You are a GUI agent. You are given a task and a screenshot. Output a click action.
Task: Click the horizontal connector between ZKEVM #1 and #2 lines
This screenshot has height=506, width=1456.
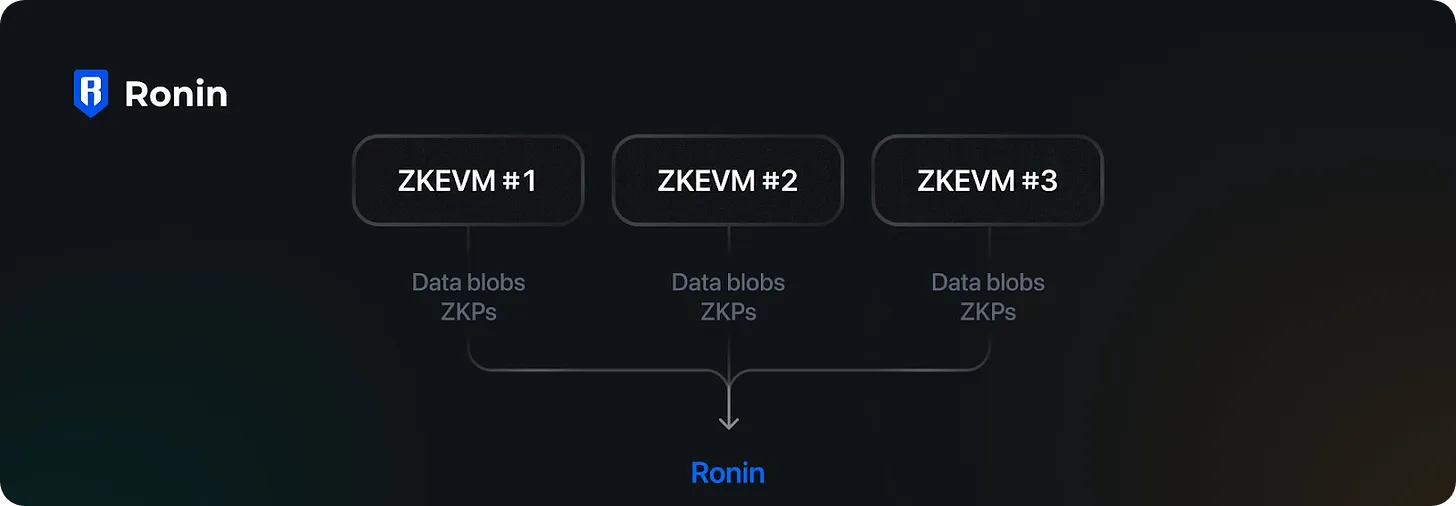click(598, 370)
